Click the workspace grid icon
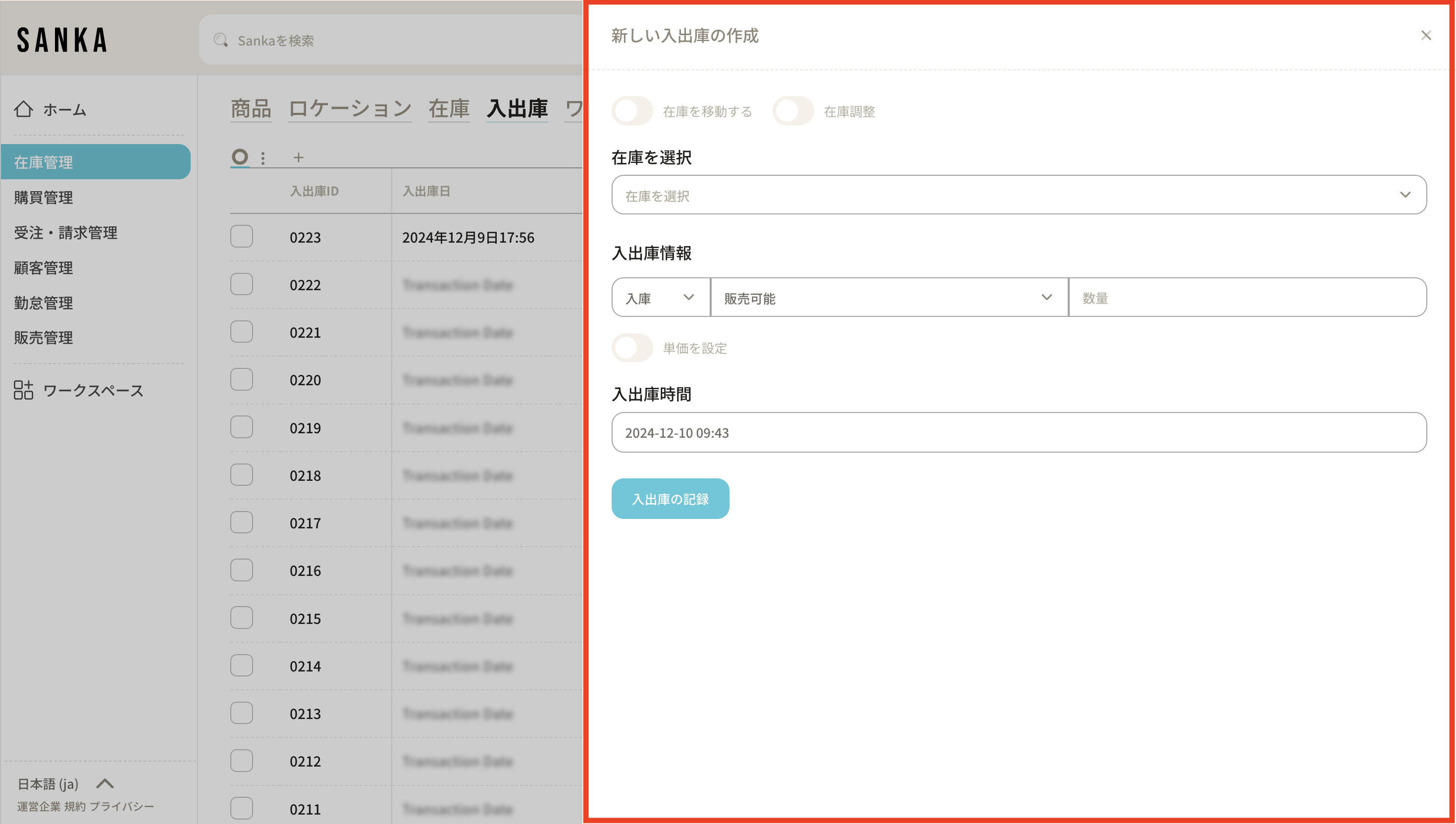The height and width of the screenshot is (824, 1456). [23, 390]
